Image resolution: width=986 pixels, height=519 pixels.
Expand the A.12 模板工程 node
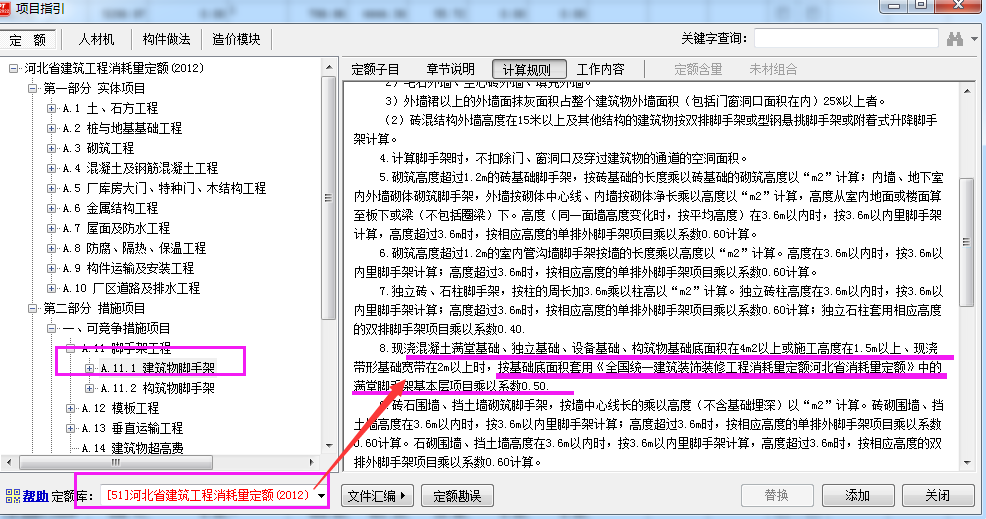70,408
